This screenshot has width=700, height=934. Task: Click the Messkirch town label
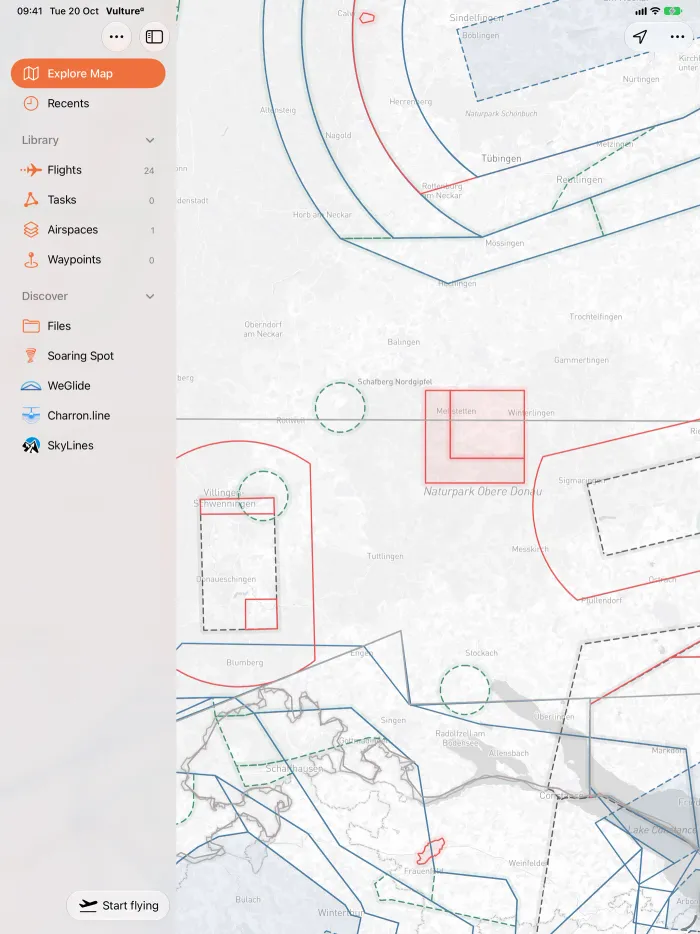(530, 549)
